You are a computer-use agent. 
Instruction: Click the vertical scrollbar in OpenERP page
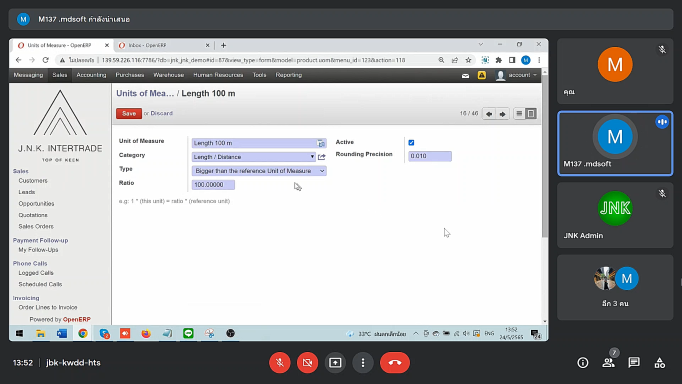(545, 157)
